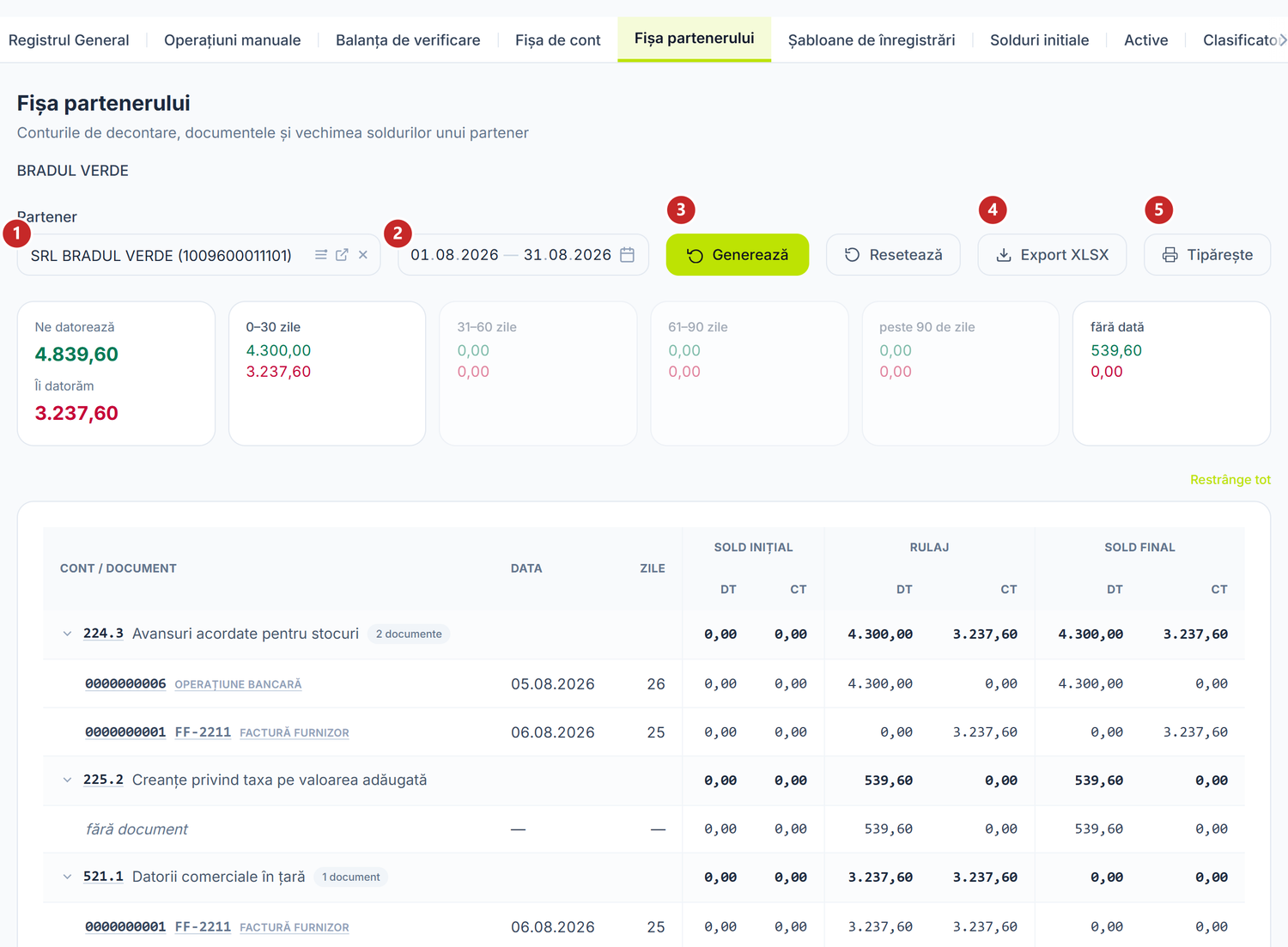Collapse account 521.1 Datorii comerciale row
The width and height of the screenshot is (1288, 947).
click(67, 877)
